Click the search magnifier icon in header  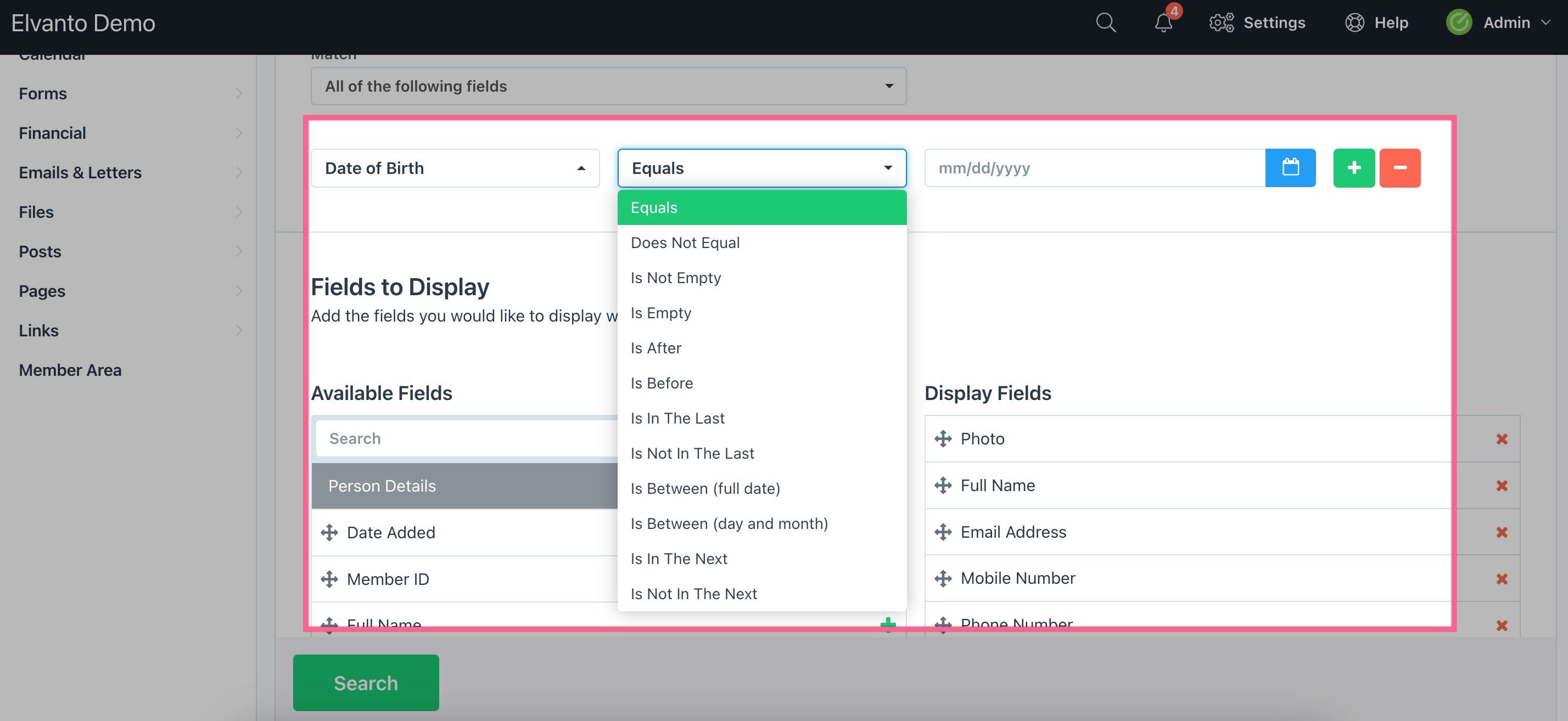(x=1105, y=22)
